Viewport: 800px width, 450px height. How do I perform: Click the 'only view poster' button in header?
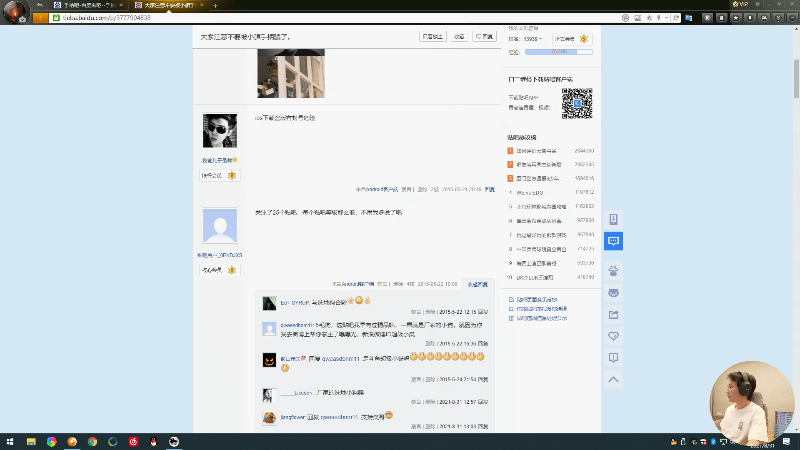coord(433,37)
